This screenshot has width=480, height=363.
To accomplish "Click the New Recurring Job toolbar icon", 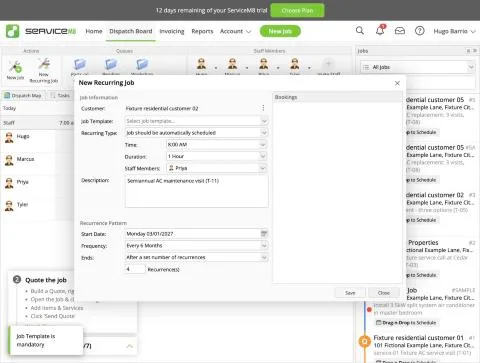I will click(44, 64).
